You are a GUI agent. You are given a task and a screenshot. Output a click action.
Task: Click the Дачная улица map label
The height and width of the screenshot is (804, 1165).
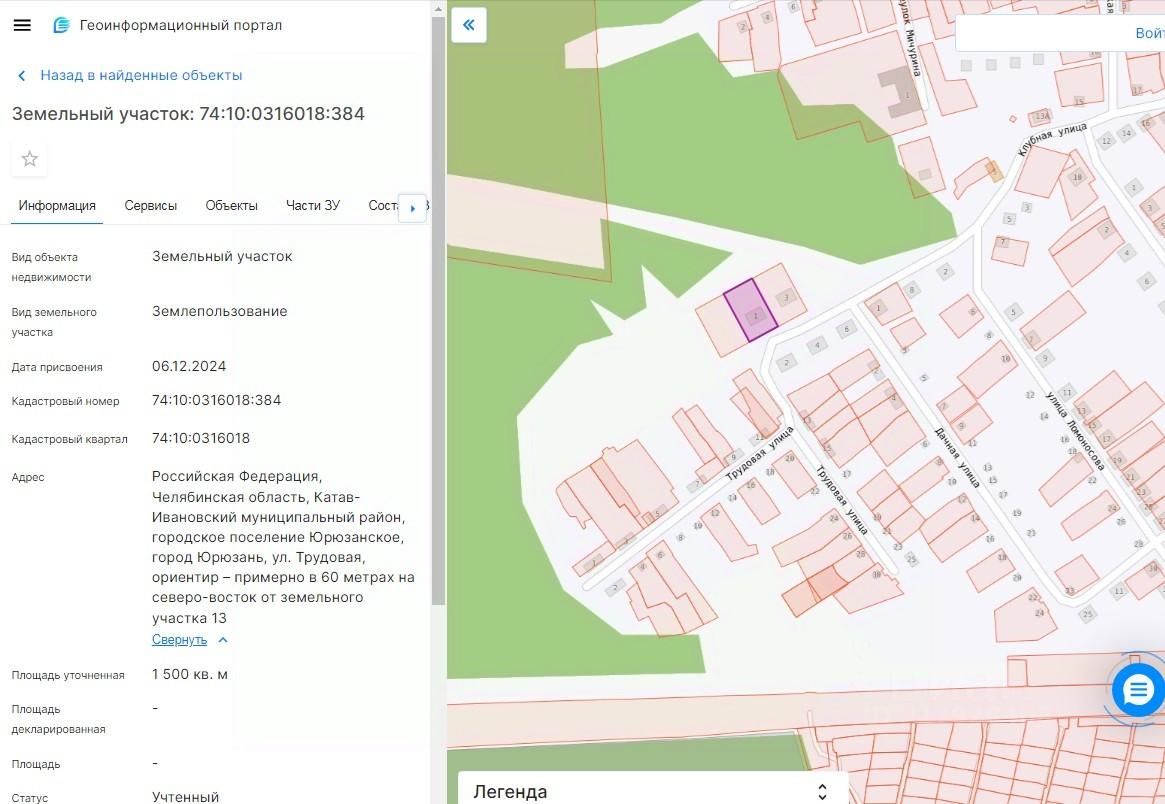click(957, 458)
